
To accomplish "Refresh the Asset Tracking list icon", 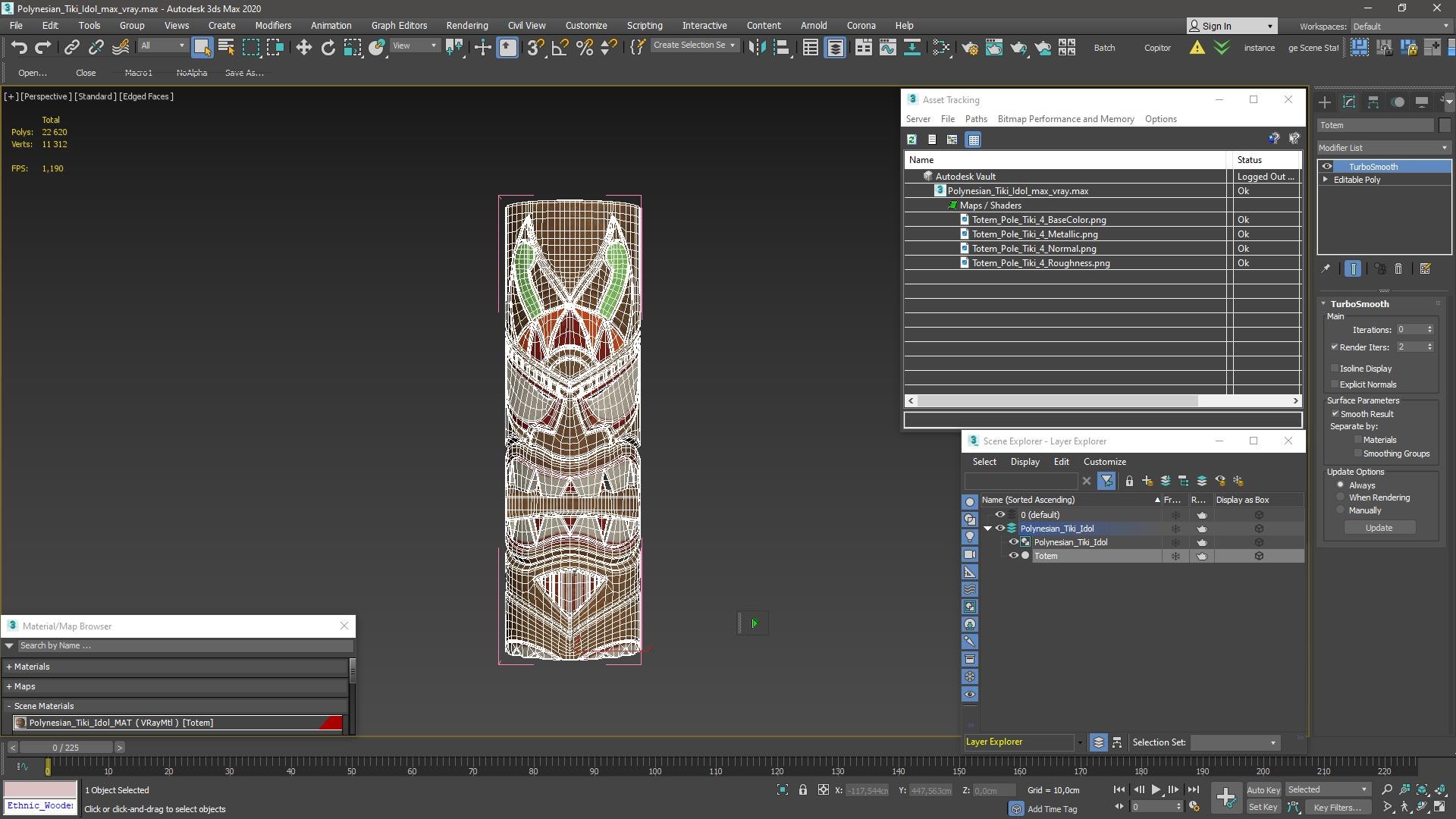I will coord(912,140).
